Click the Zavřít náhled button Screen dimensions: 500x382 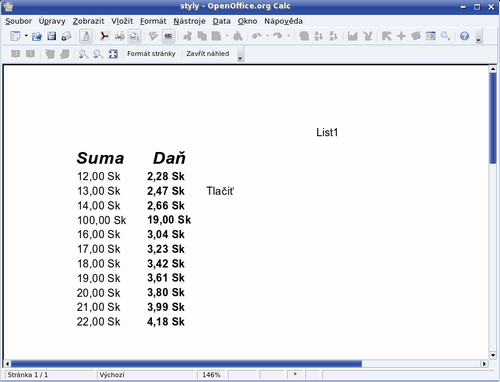[x=208, y=54]
